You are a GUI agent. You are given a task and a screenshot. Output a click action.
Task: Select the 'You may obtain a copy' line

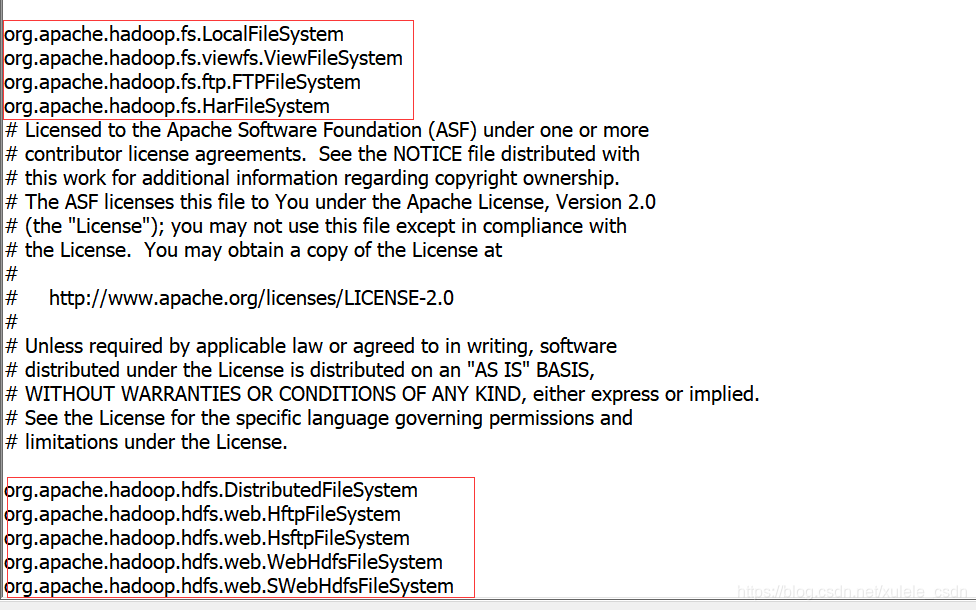[254, 250]
